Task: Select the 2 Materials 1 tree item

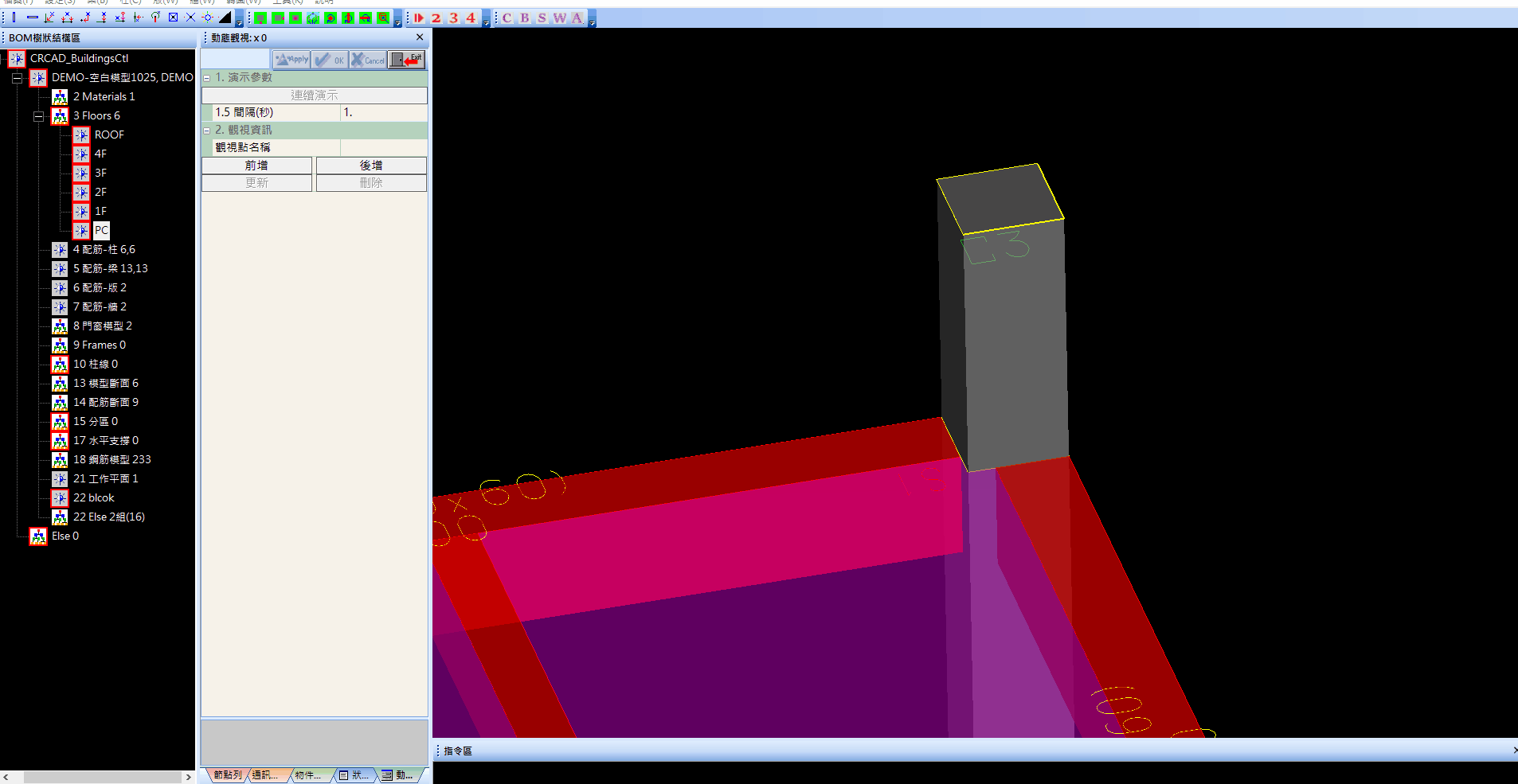Action: [104, 97]
